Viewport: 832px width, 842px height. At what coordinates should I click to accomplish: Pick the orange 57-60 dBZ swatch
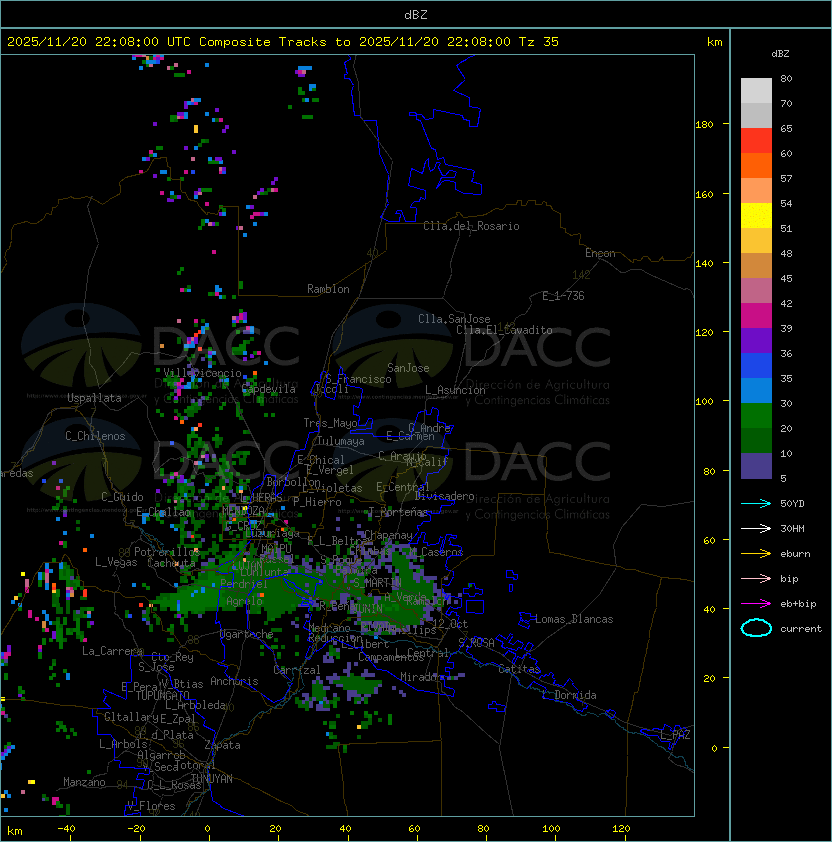[x=756, y=165]
